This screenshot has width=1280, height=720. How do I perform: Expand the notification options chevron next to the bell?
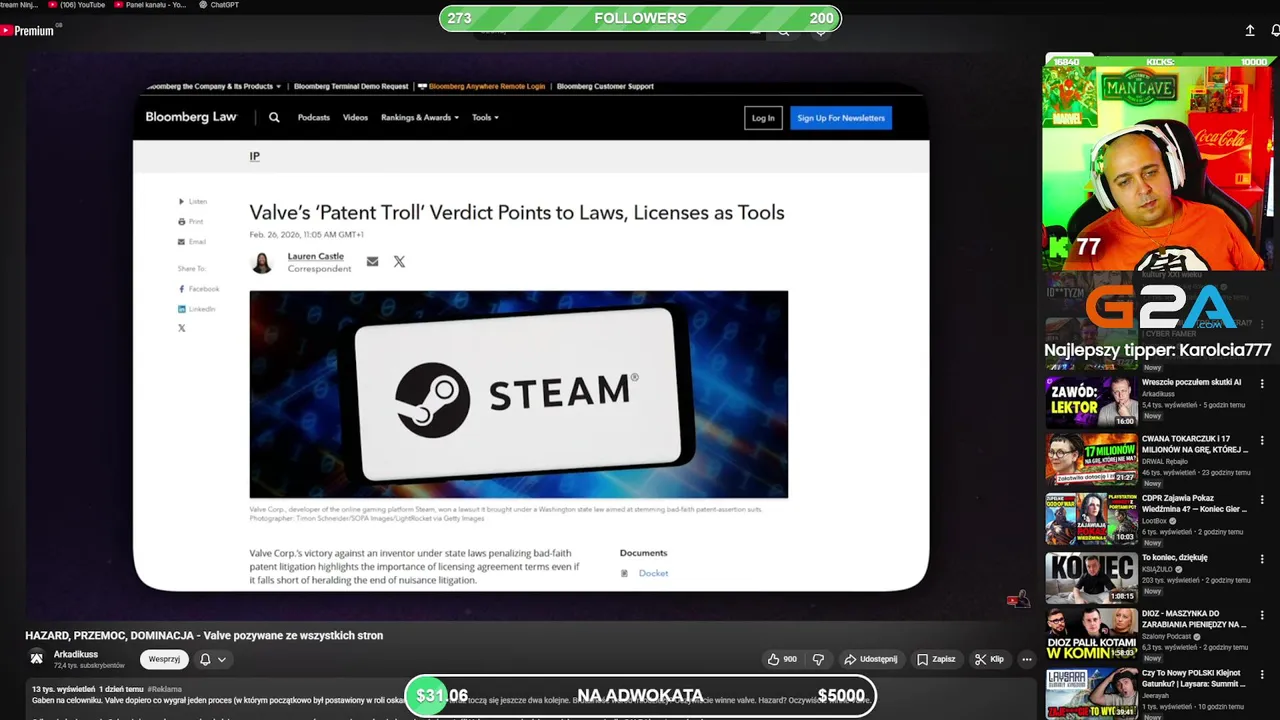(x=222, y=659)
